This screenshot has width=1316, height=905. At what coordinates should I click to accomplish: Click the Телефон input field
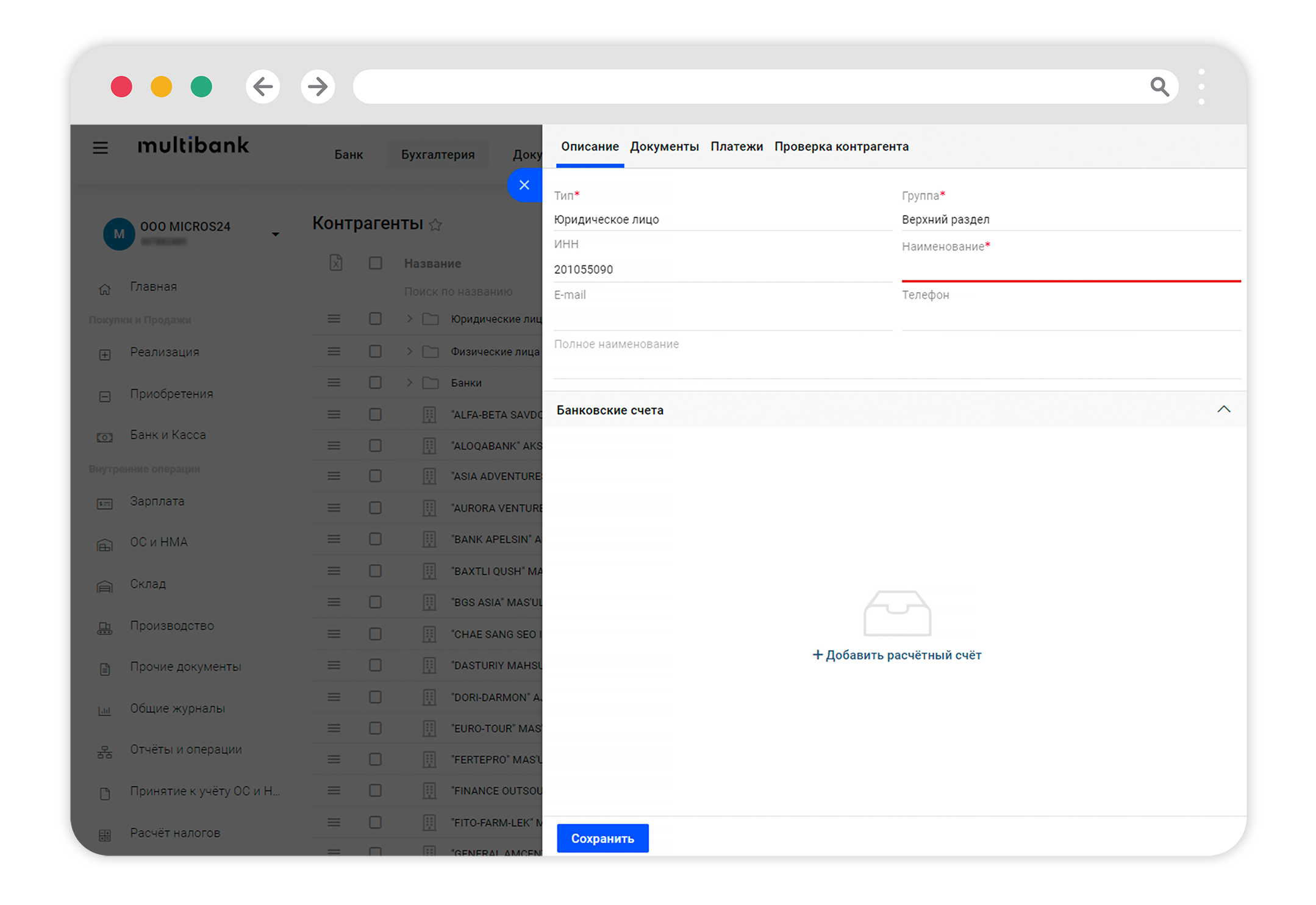(1071, 318)
